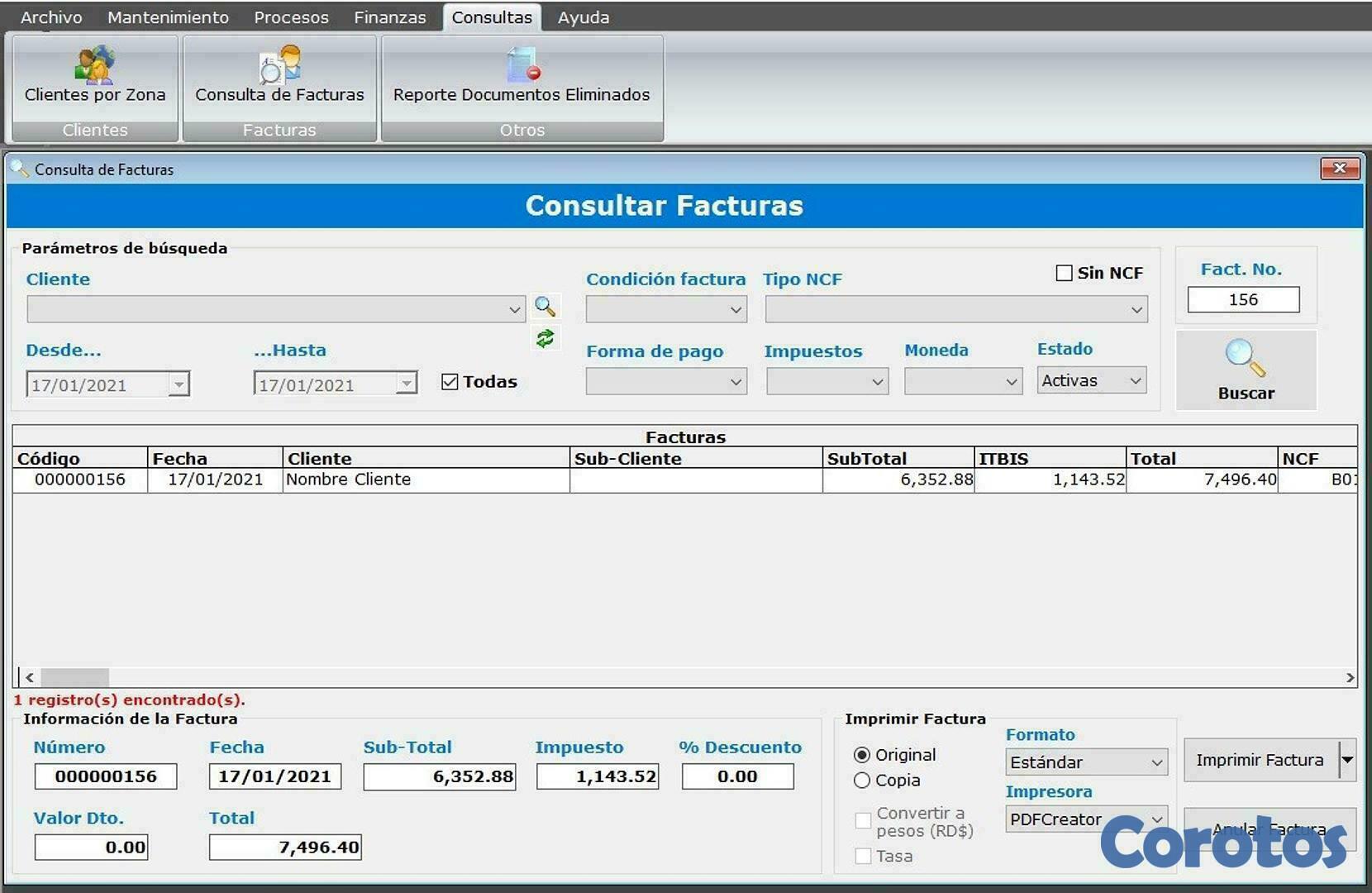1372x893 pixels.
Task: Uncheck the Todas dates checkbox
Action: 450,382
